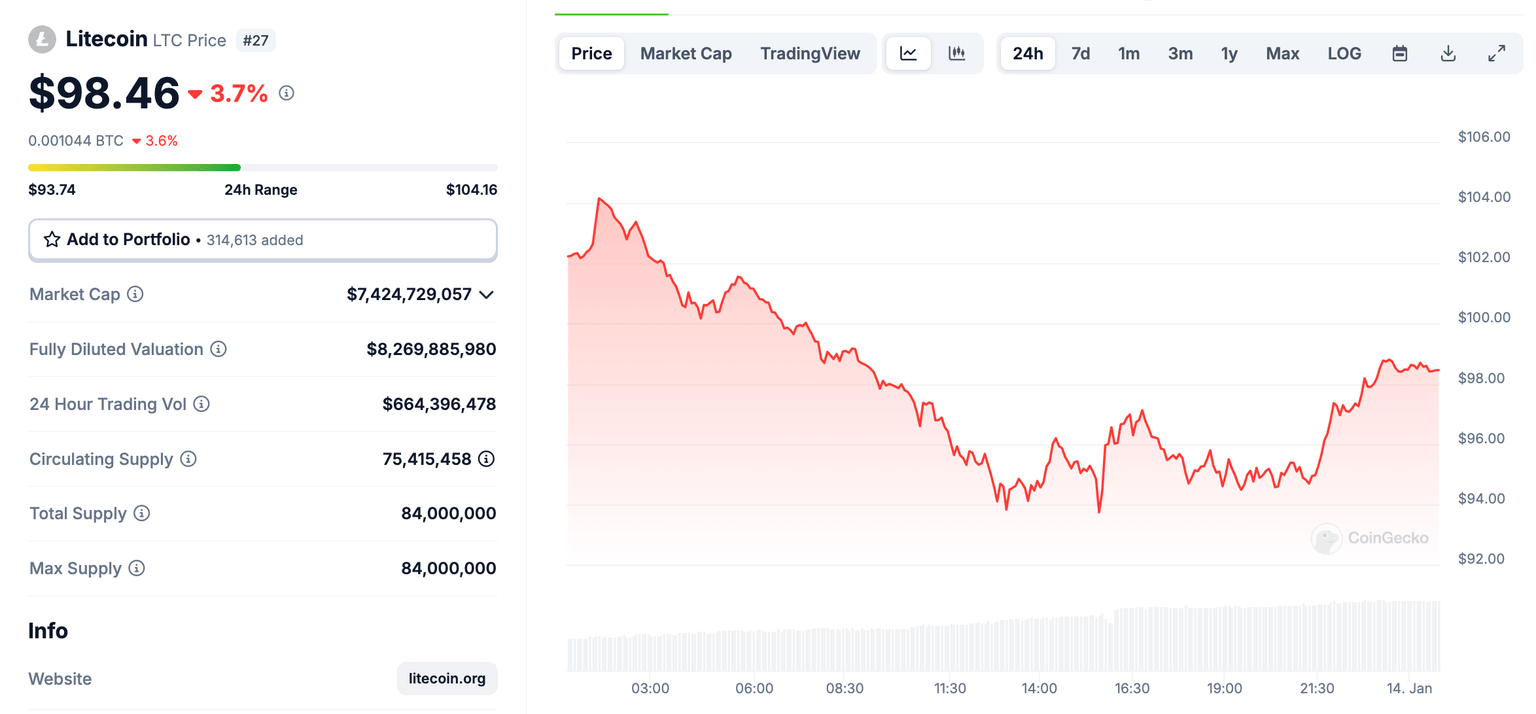Click info icon next to 24 Hour Trading Vol
This screenshot has height=714, width=1536.
[x=201, y=404]
